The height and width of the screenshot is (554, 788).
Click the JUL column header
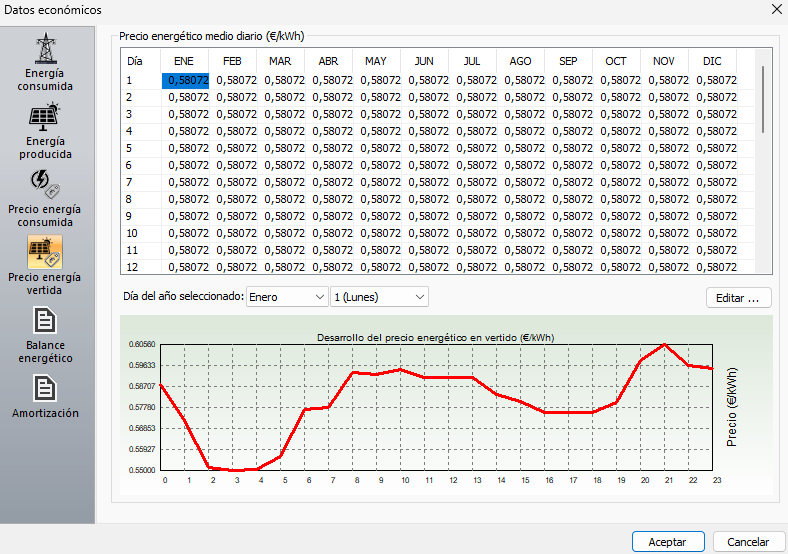pos(472,61)
